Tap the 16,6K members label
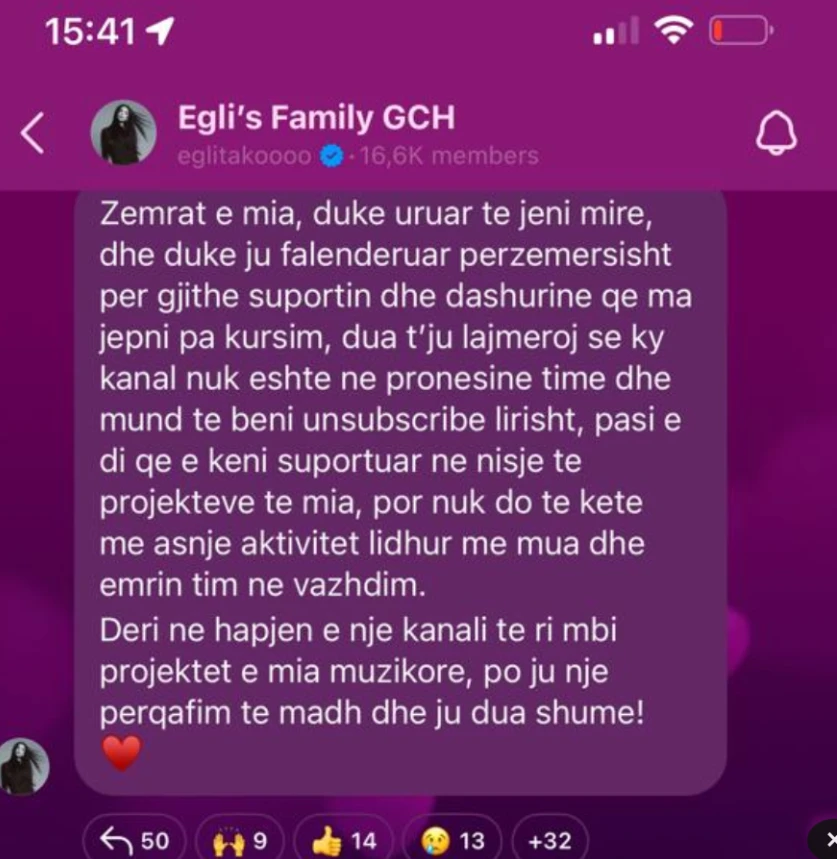Screen dimensions: 837x859 (x=449, y=156)
